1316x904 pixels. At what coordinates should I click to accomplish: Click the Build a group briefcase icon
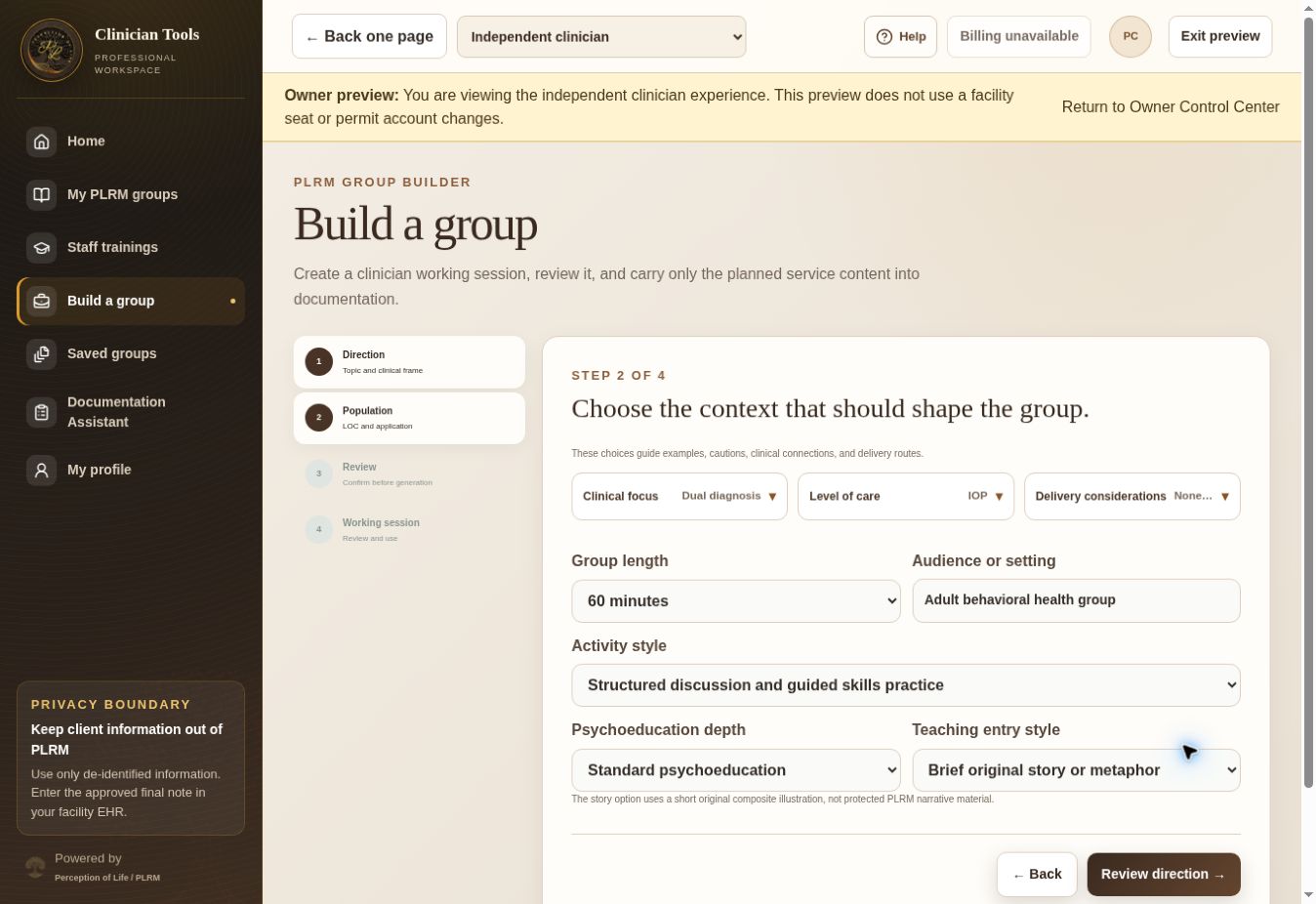pos(42,301)
